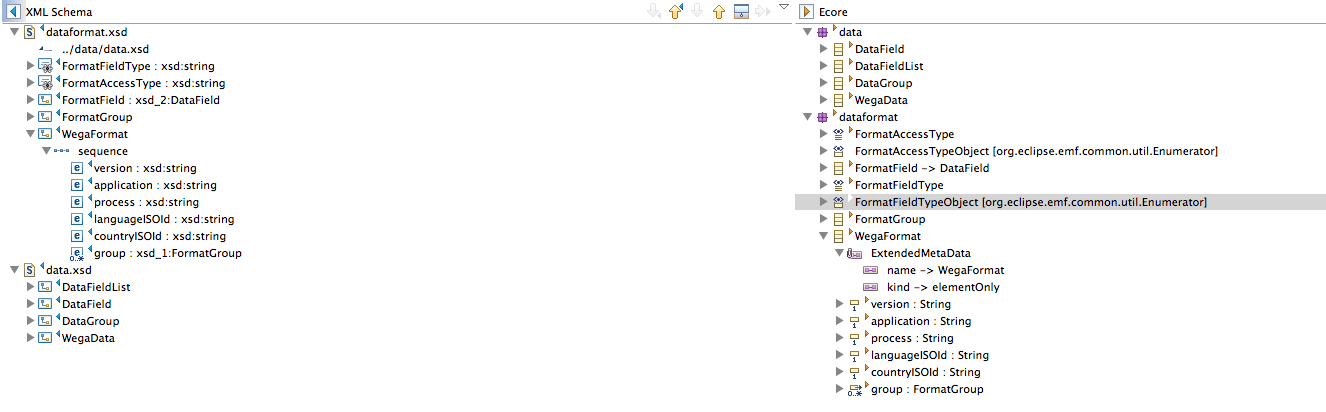The width and height of the screenshot is (1326, 412).
Task: Click the XML Schema panel header arrow icon
Action: (x=14, y=11)
